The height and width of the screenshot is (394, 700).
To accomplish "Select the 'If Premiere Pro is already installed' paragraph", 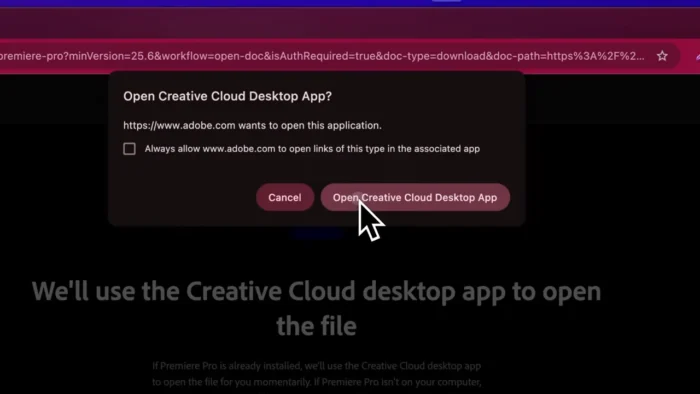I will click(317, 374).
